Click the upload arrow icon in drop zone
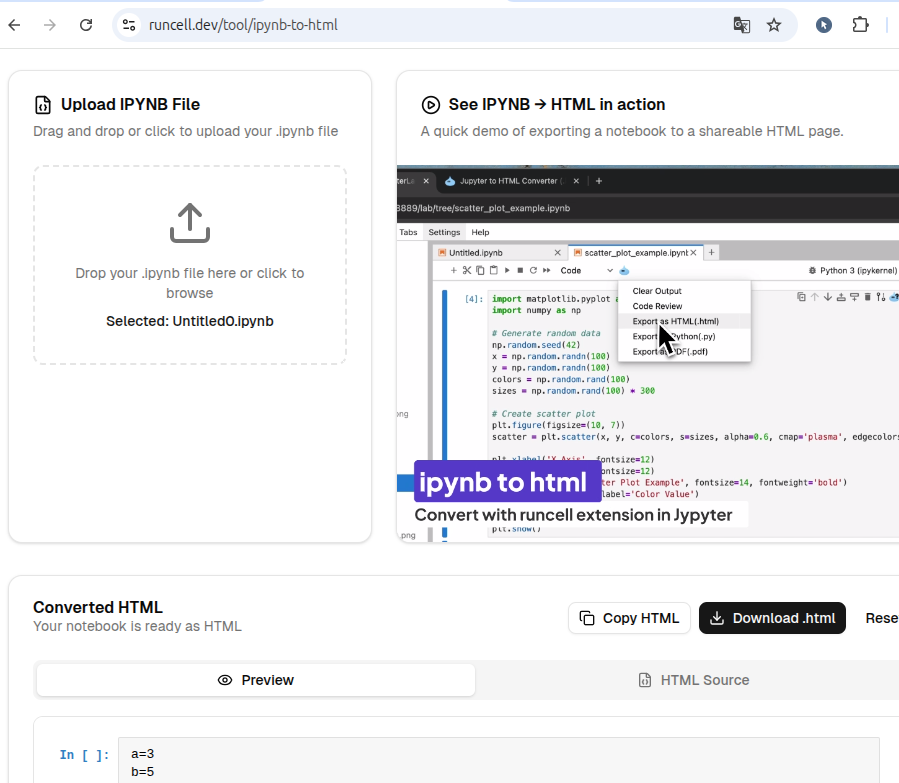The height and width of the screenshot is (783, 899). point(190,223)
